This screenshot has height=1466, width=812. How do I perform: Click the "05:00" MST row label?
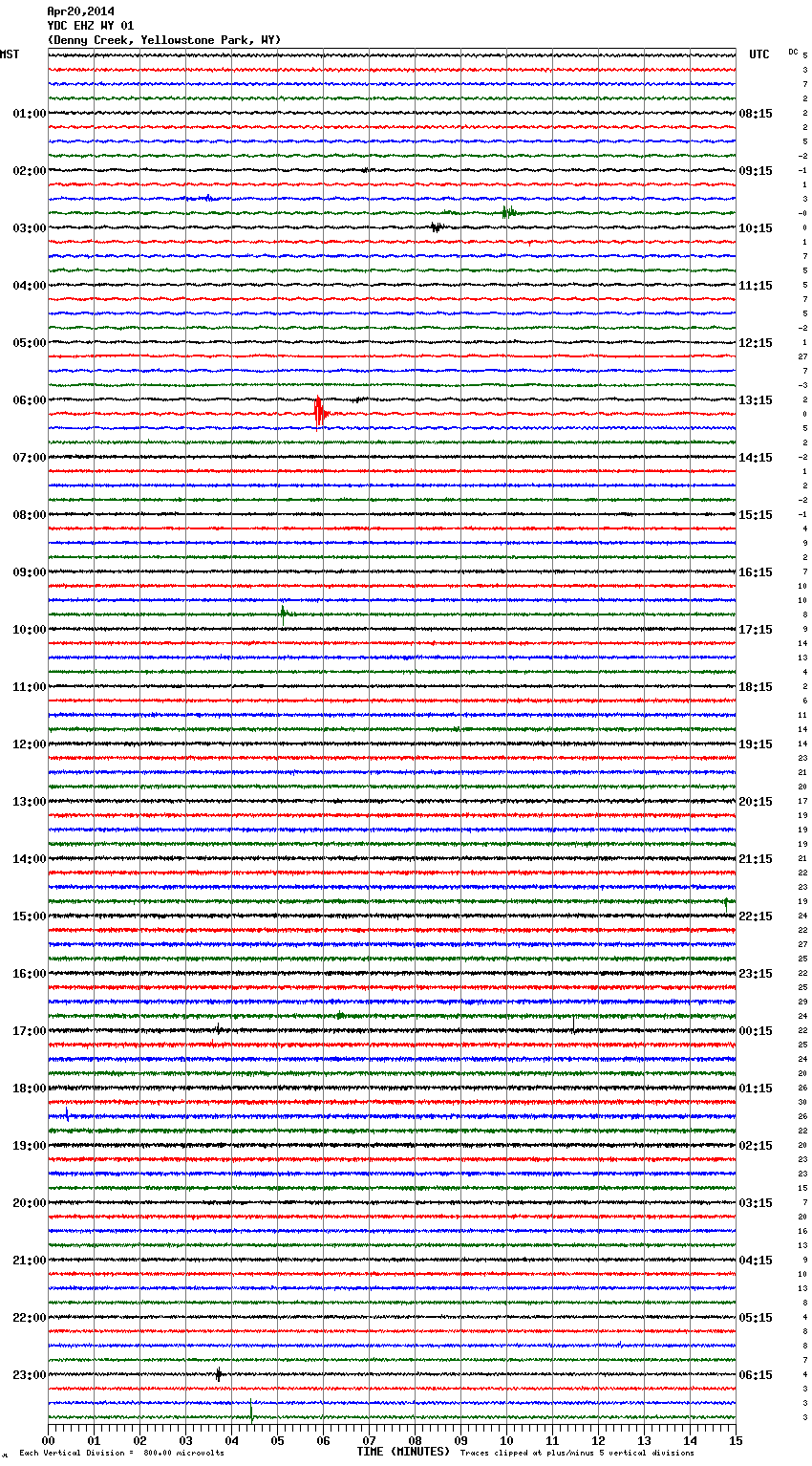pos(30,343)
